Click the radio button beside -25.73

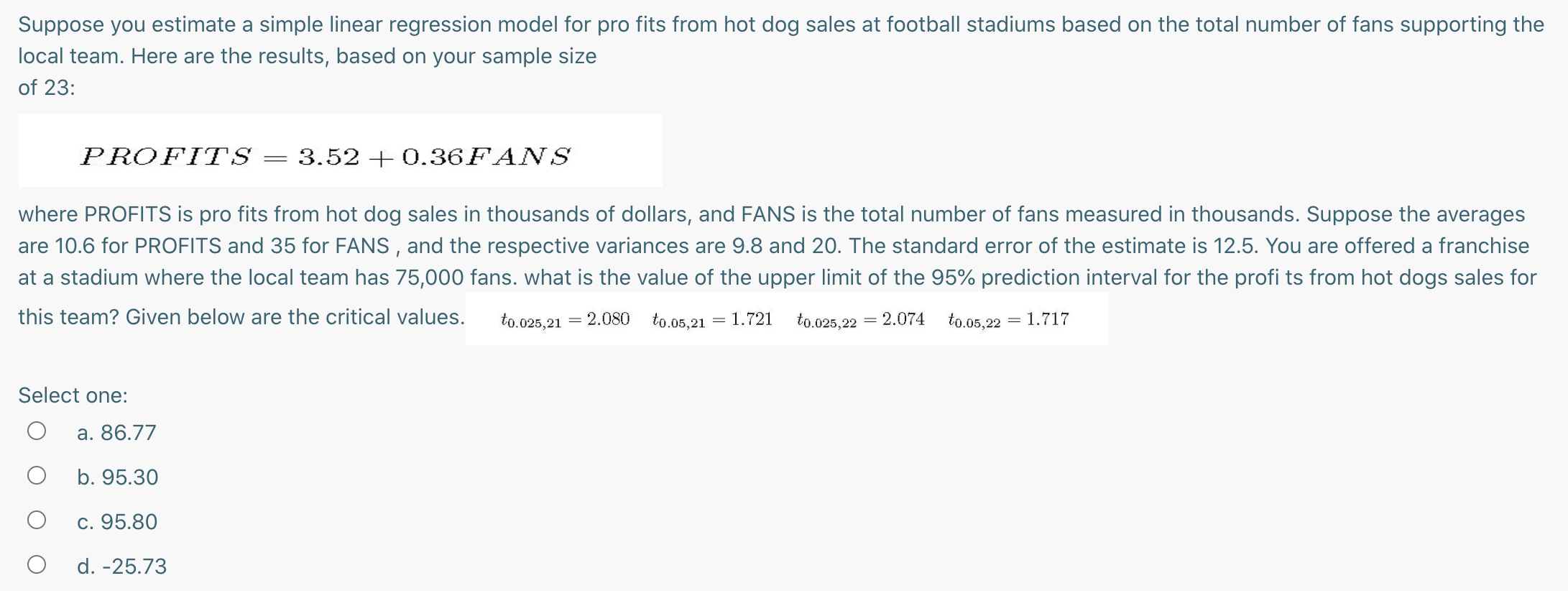click(37, 564)
